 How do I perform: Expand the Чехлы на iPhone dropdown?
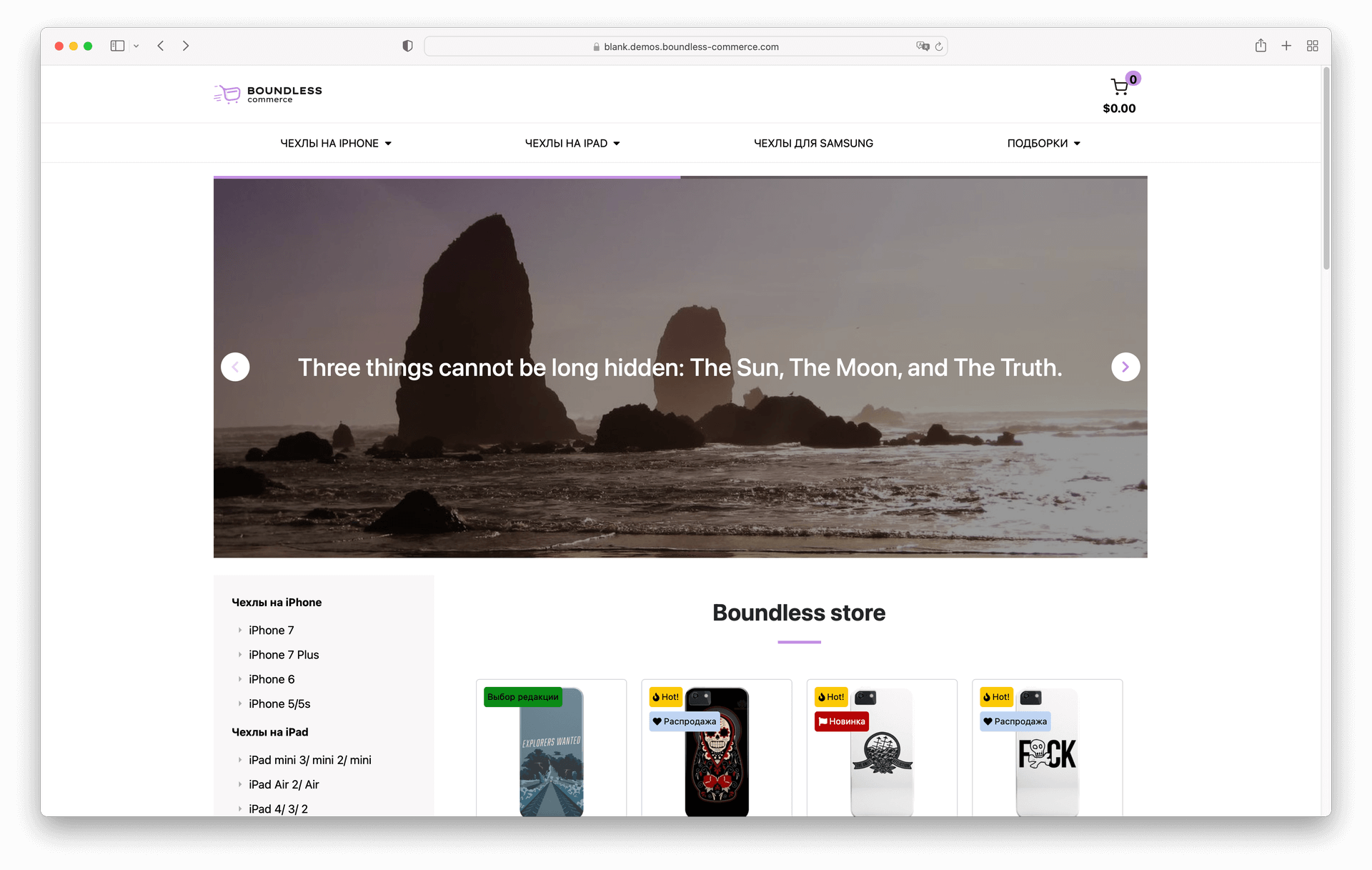click(336, 143)
